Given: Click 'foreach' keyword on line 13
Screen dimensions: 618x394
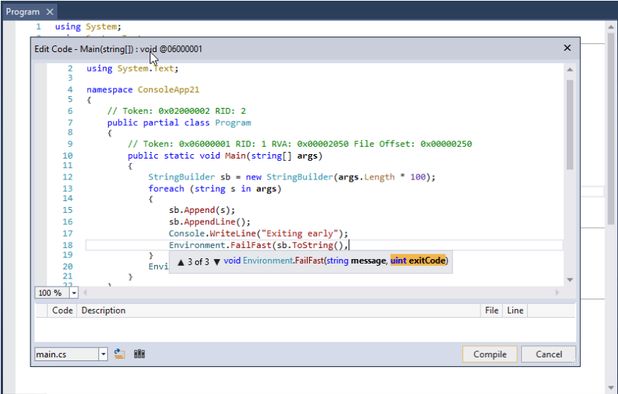Looking at the screenshot, I should click(x=166, y=189).
